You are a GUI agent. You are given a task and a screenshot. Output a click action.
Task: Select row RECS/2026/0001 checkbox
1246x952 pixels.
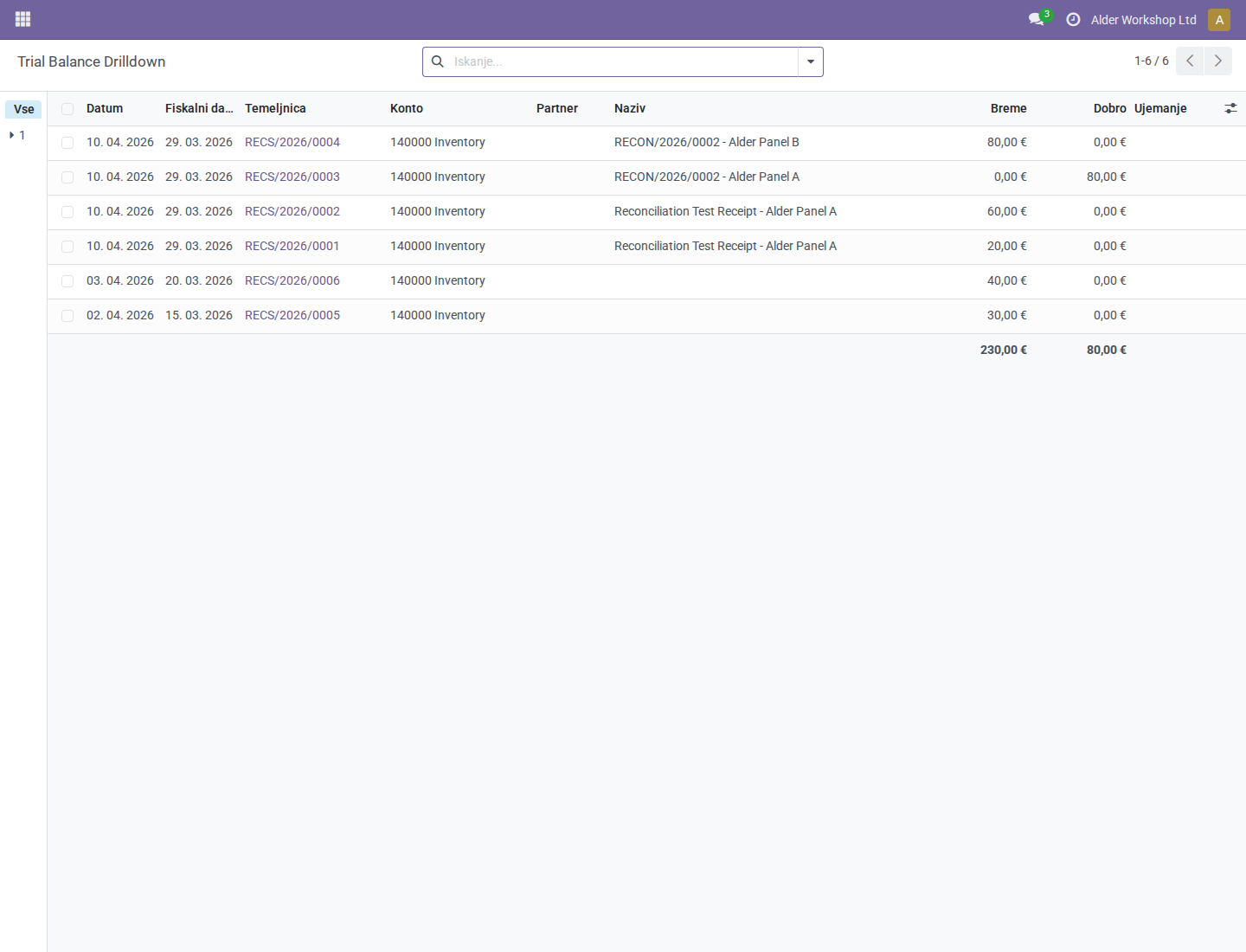coord(67,247)
